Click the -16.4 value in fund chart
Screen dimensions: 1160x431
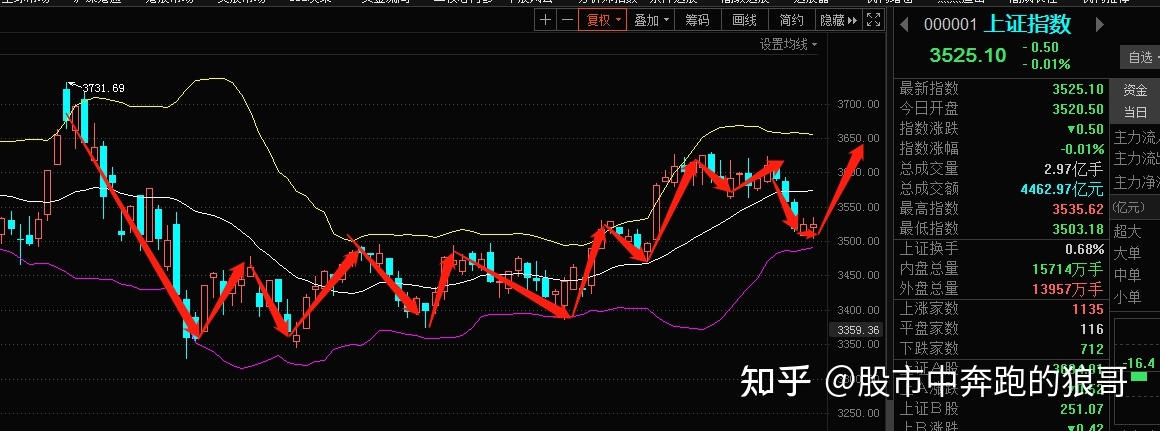(x=1137, y=362)
